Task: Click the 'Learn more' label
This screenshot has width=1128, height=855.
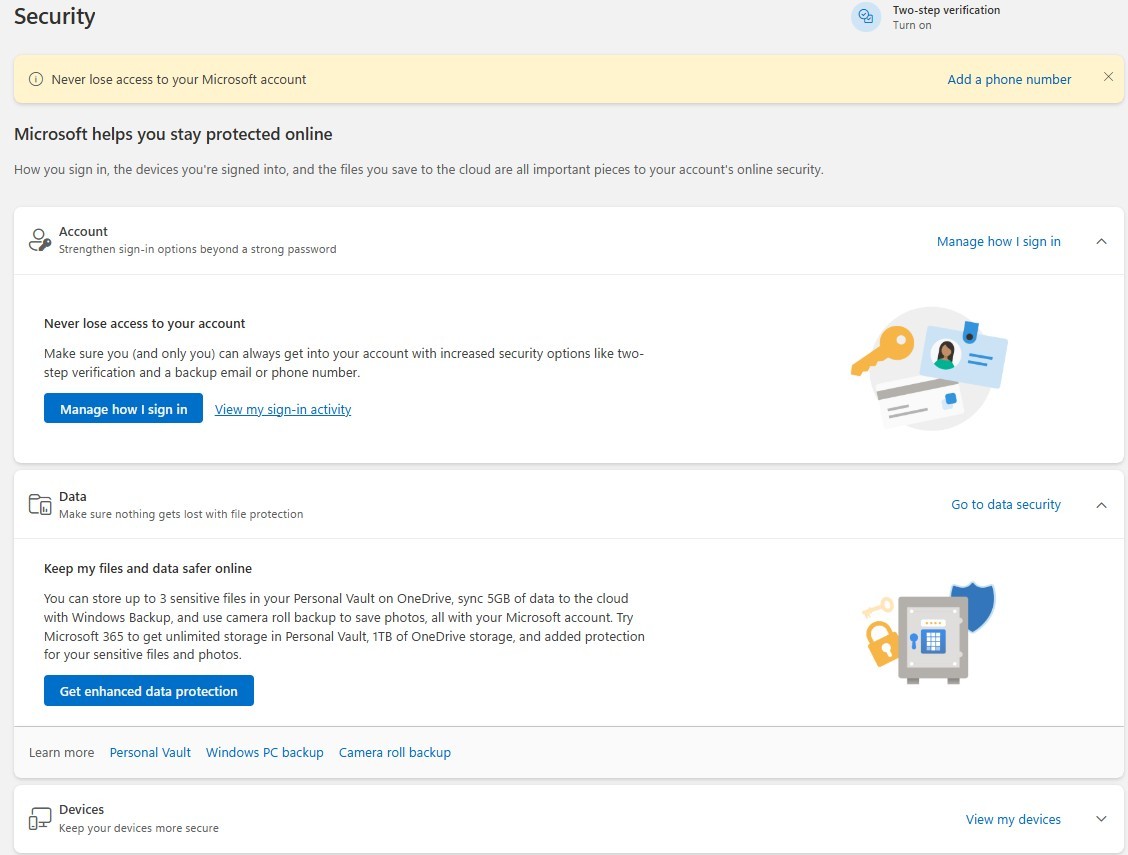Action: point(61,752)
